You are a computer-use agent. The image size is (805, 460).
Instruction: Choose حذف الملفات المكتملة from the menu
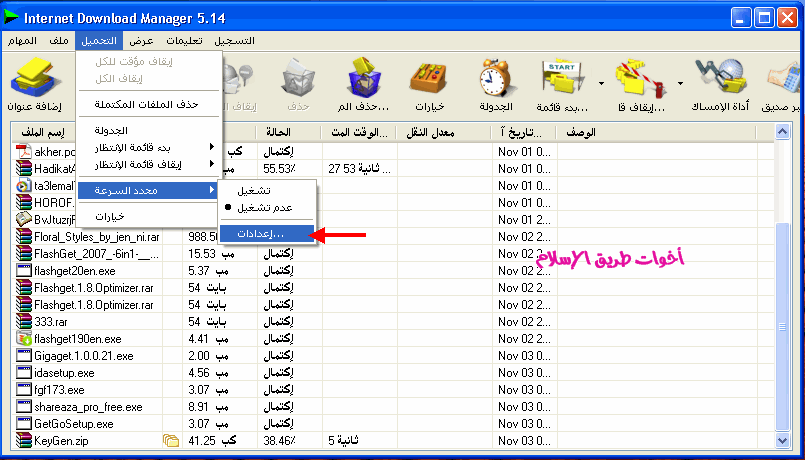tap(149, 104)
